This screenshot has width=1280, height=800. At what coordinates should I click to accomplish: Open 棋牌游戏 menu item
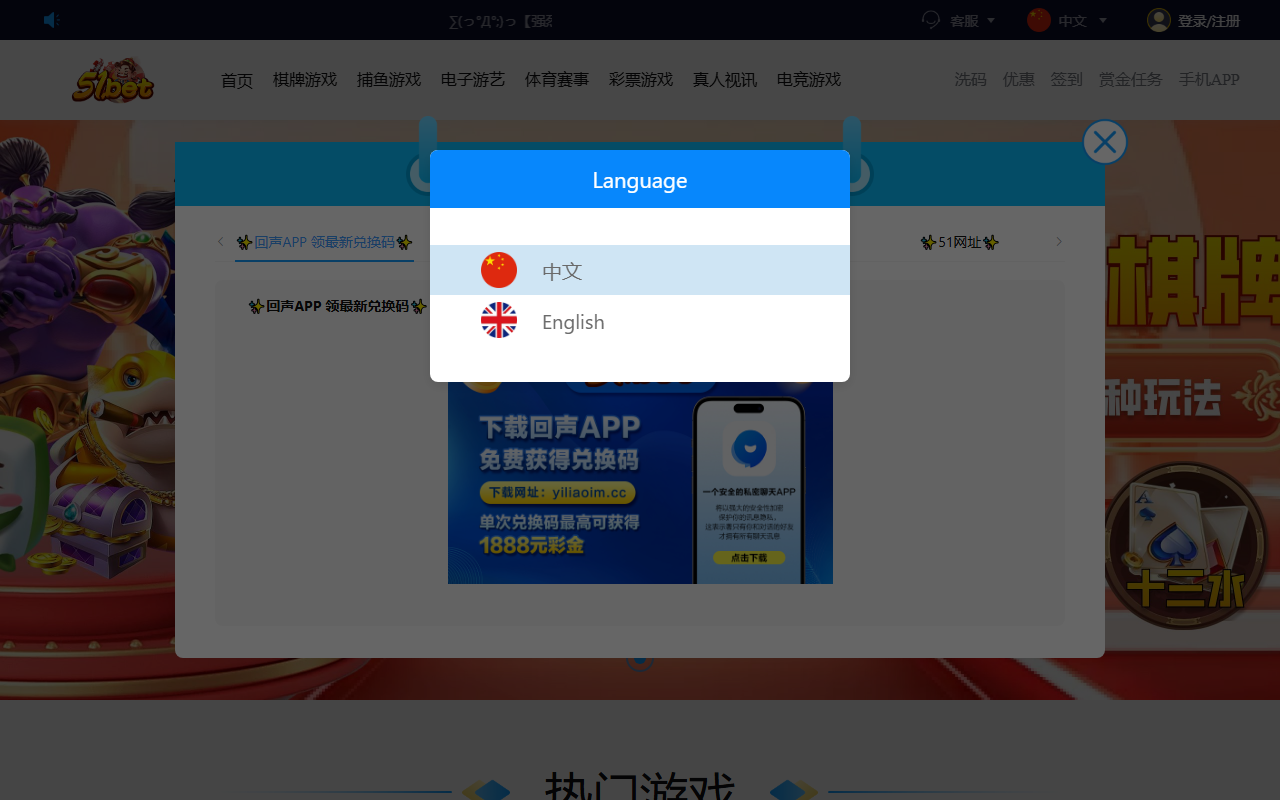tap(305, 80)
